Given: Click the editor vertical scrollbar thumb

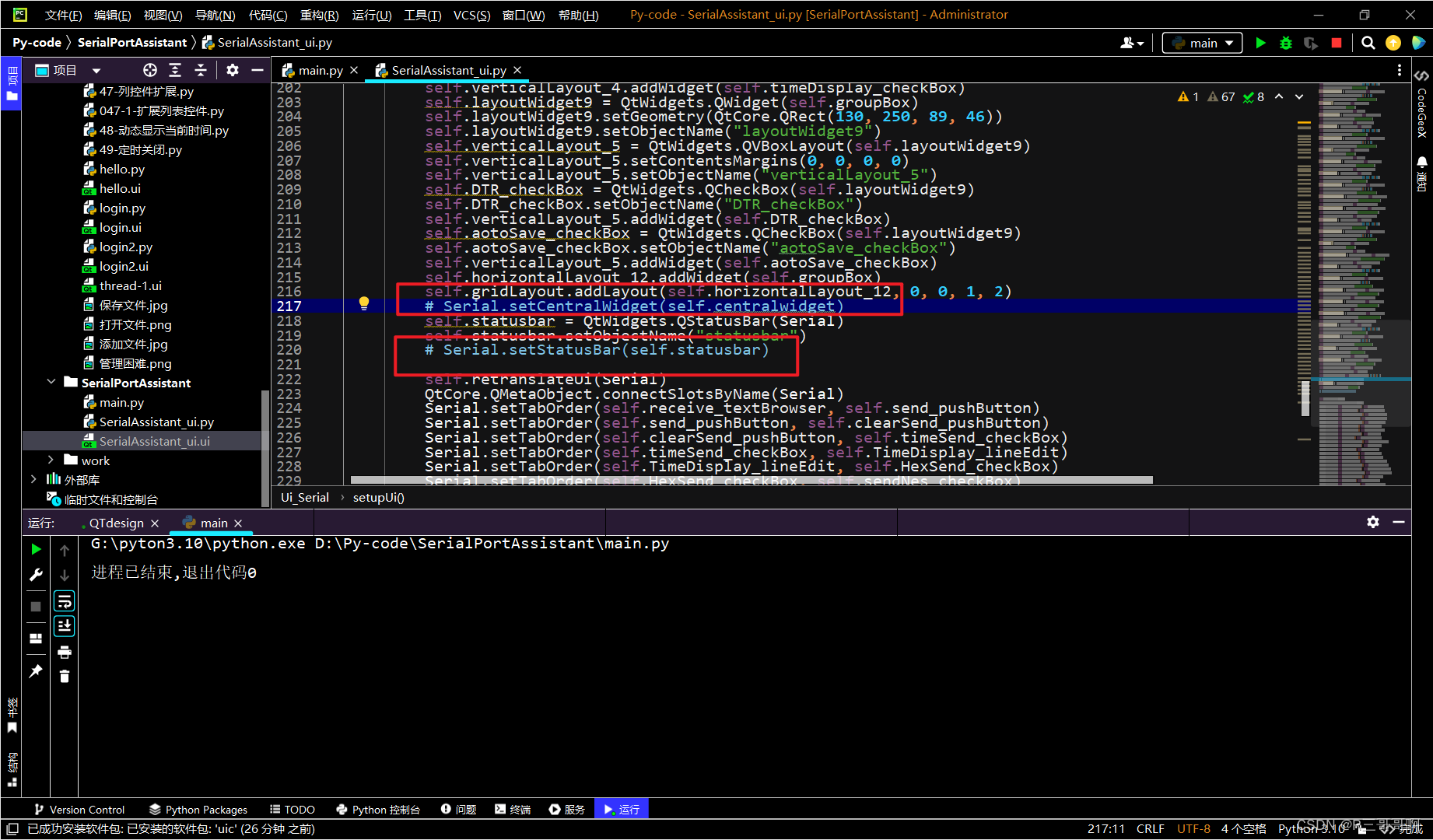Looking at the screenshot, I should [1305, 399].
